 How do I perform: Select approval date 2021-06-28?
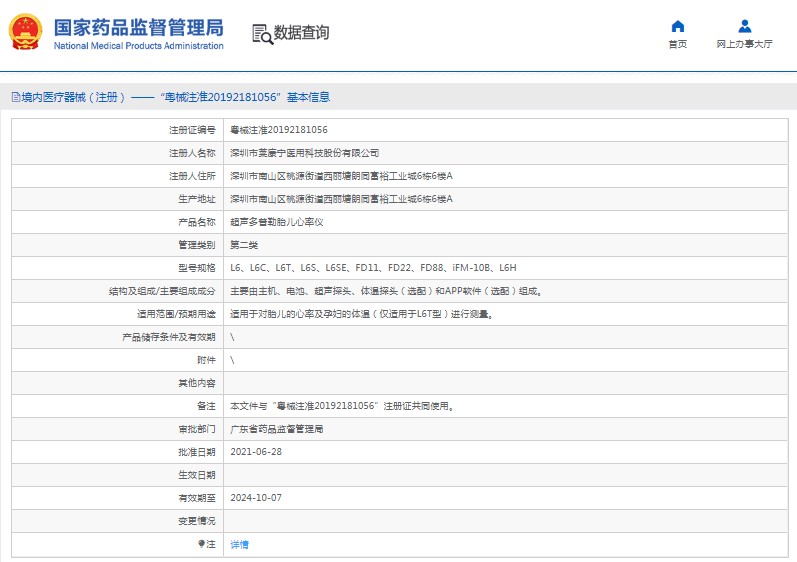coord(256,452)
